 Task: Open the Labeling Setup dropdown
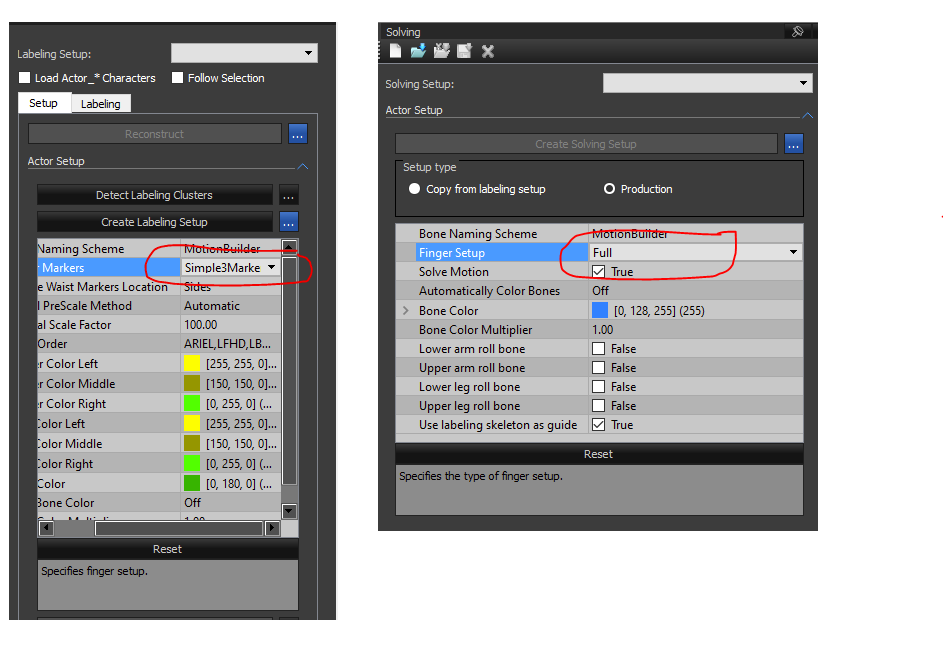pos(244,53)
